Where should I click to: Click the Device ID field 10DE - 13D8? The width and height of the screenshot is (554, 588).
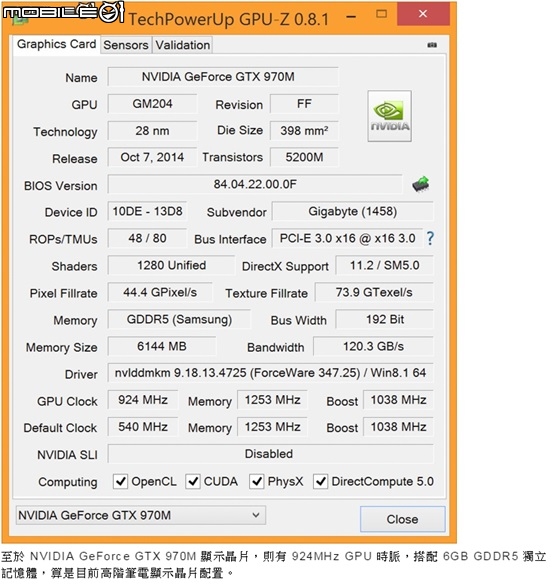tap(147, 212)
